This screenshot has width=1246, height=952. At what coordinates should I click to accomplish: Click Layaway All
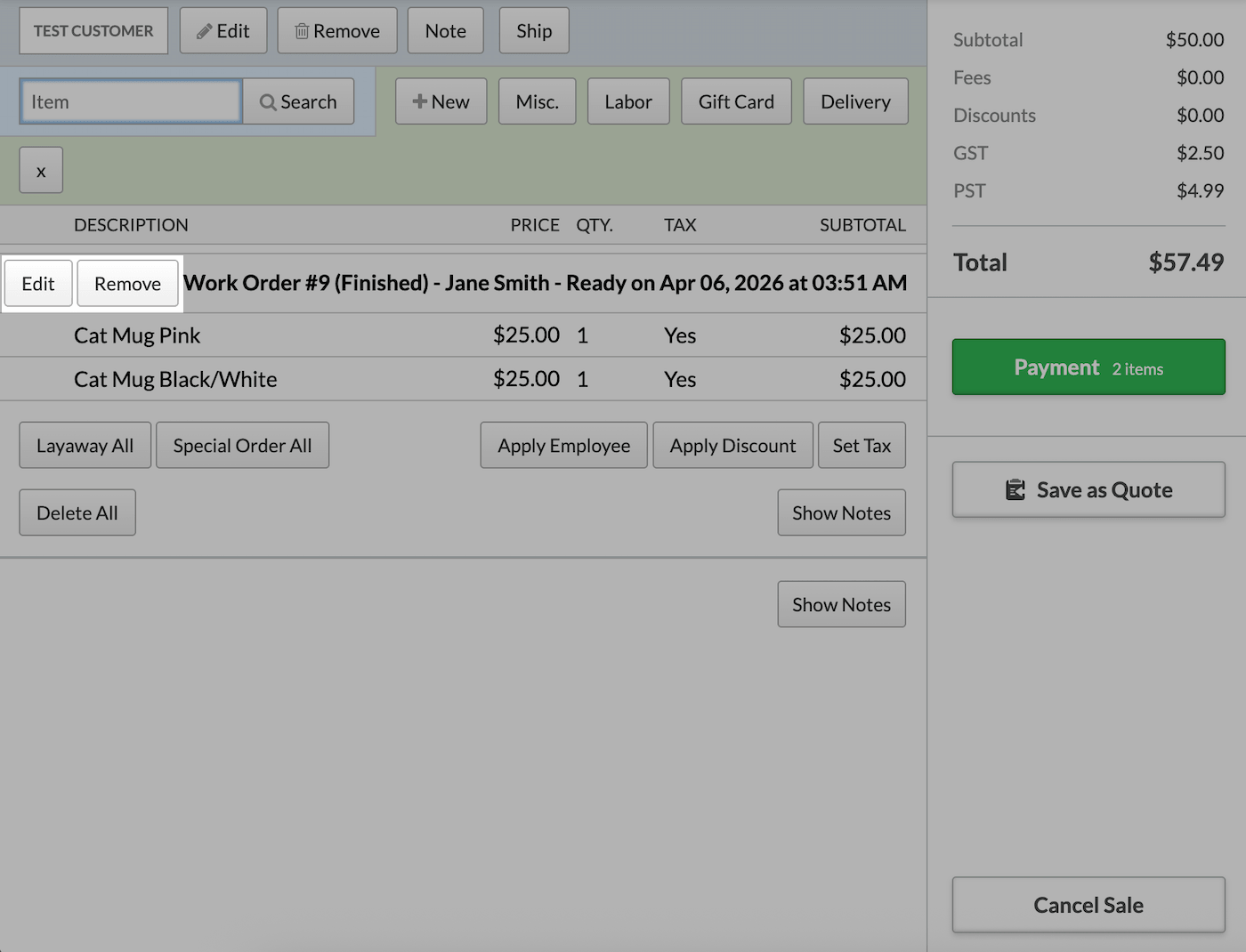tap(85, 445)
